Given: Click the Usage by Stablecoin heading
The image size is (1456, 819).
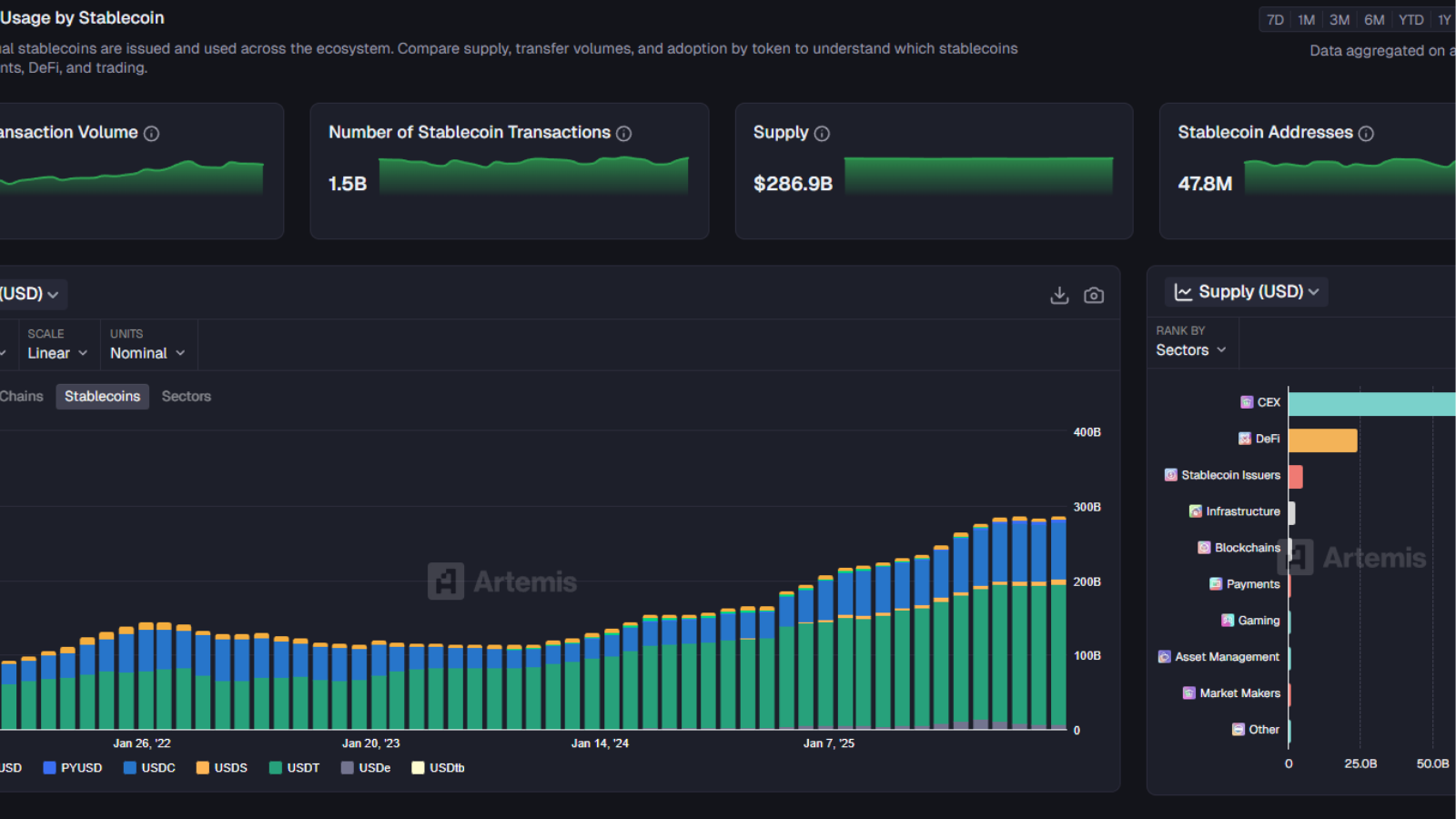Looking at the screenshot, I should pyautogui.click(x=82, y=18).
